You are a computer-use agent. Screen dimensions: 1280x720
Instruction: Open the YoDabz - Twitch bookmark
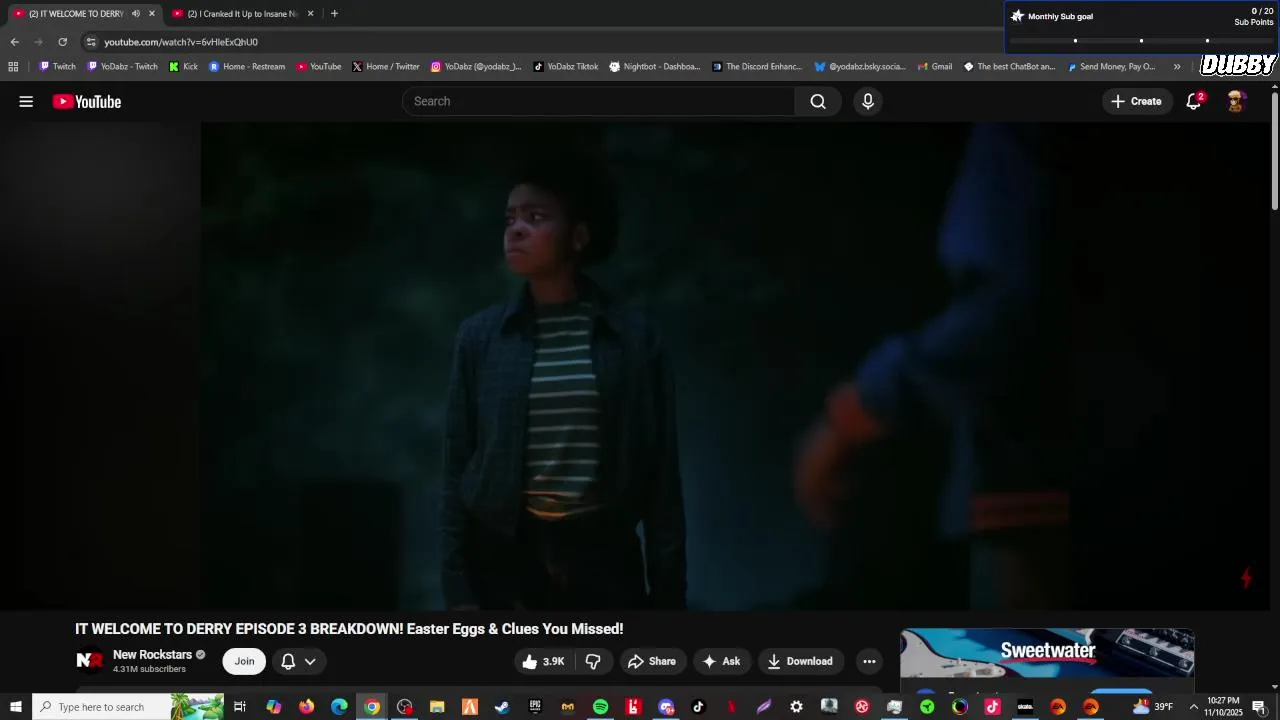pos(122,67)
